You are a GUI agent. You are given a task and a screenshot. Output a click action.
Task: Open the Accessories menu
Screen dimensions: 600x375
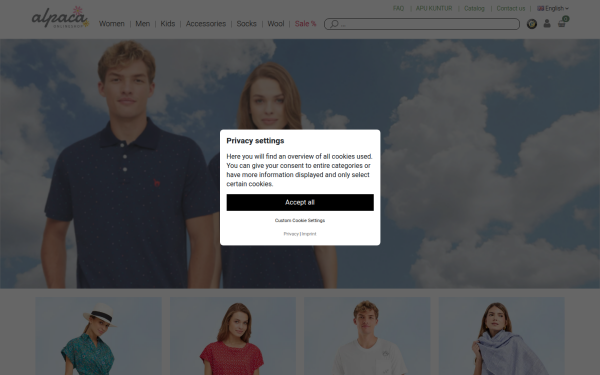[206, 24]
